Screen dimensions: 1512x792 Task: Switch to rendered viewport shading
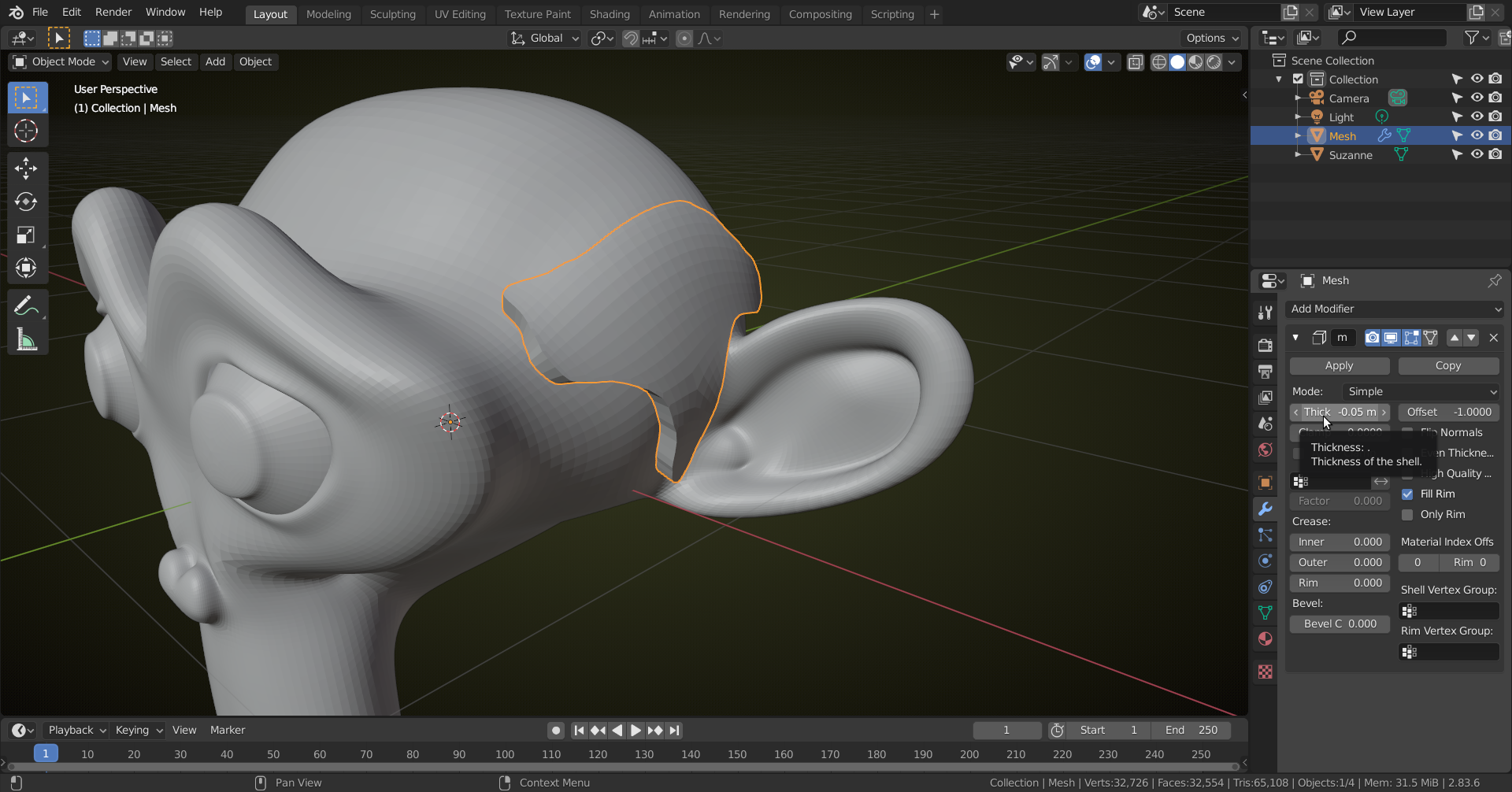tap(1214, 62)
